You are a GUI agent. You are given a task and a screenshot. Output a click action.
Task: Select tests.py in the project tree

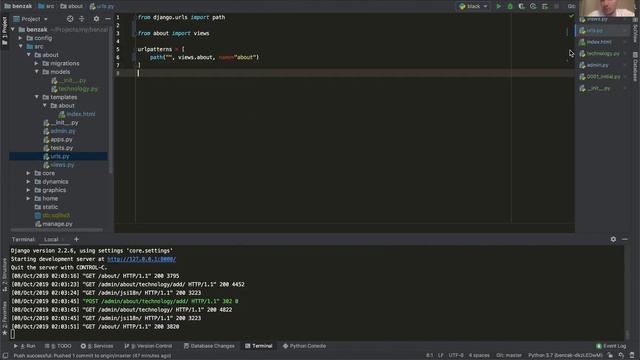pyautogui.click(x=58, y=148)
